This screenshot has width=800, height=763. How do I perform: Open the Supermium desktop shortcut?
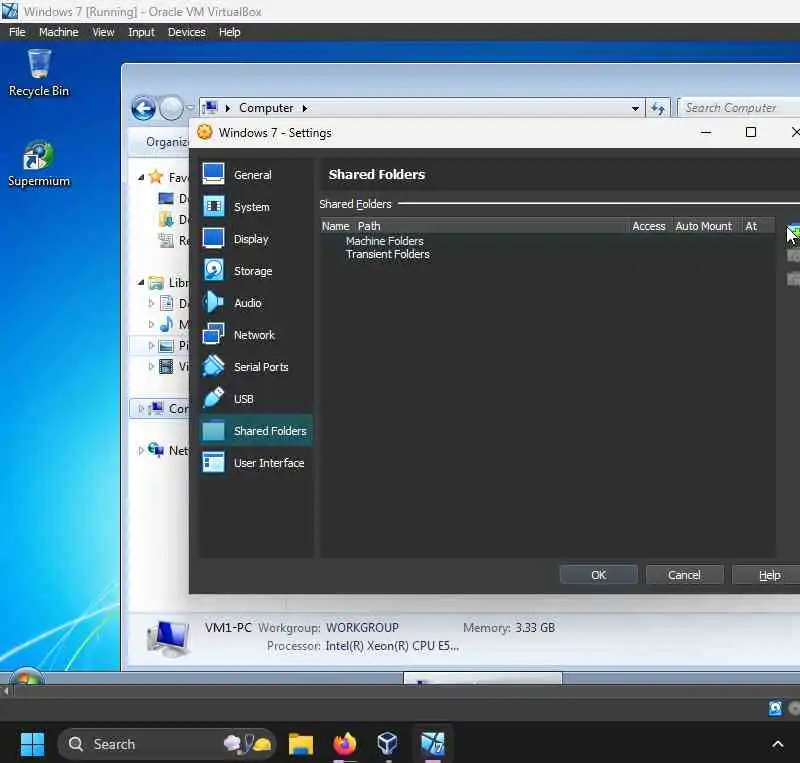(x=39, y=164)
